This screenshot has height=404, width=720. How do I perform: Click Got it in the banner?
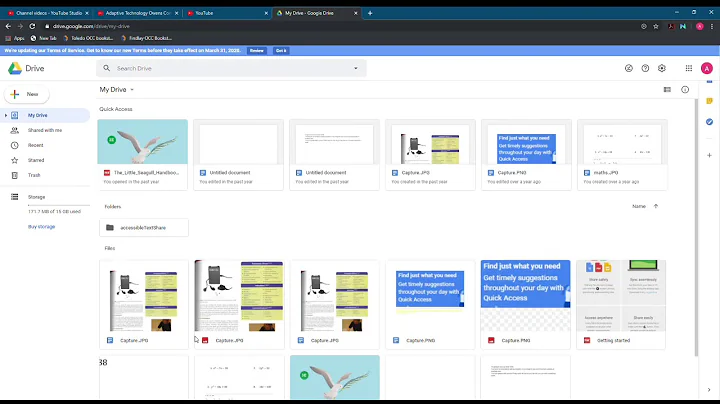click(281, 50)
